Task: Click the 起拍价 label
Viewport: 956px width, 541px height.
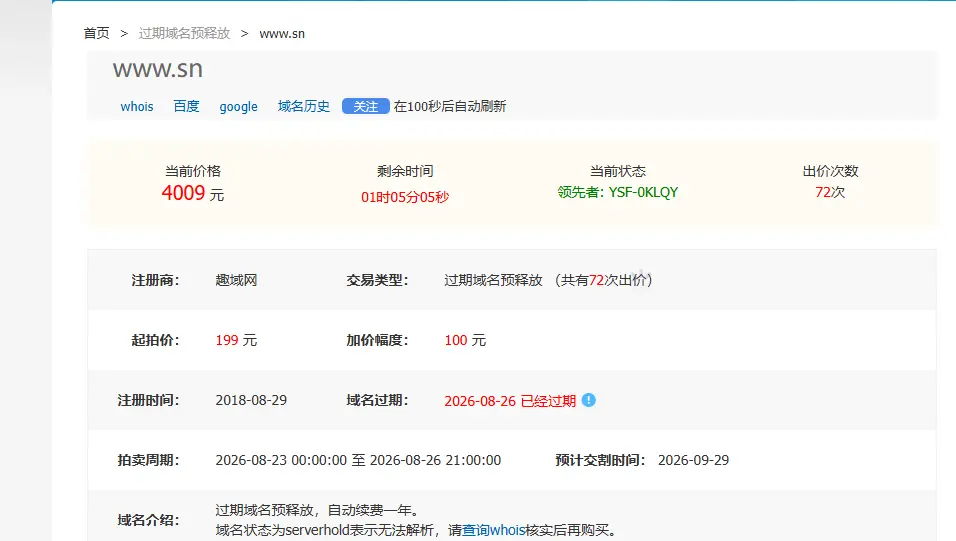Action: click(x=155, y=340)
